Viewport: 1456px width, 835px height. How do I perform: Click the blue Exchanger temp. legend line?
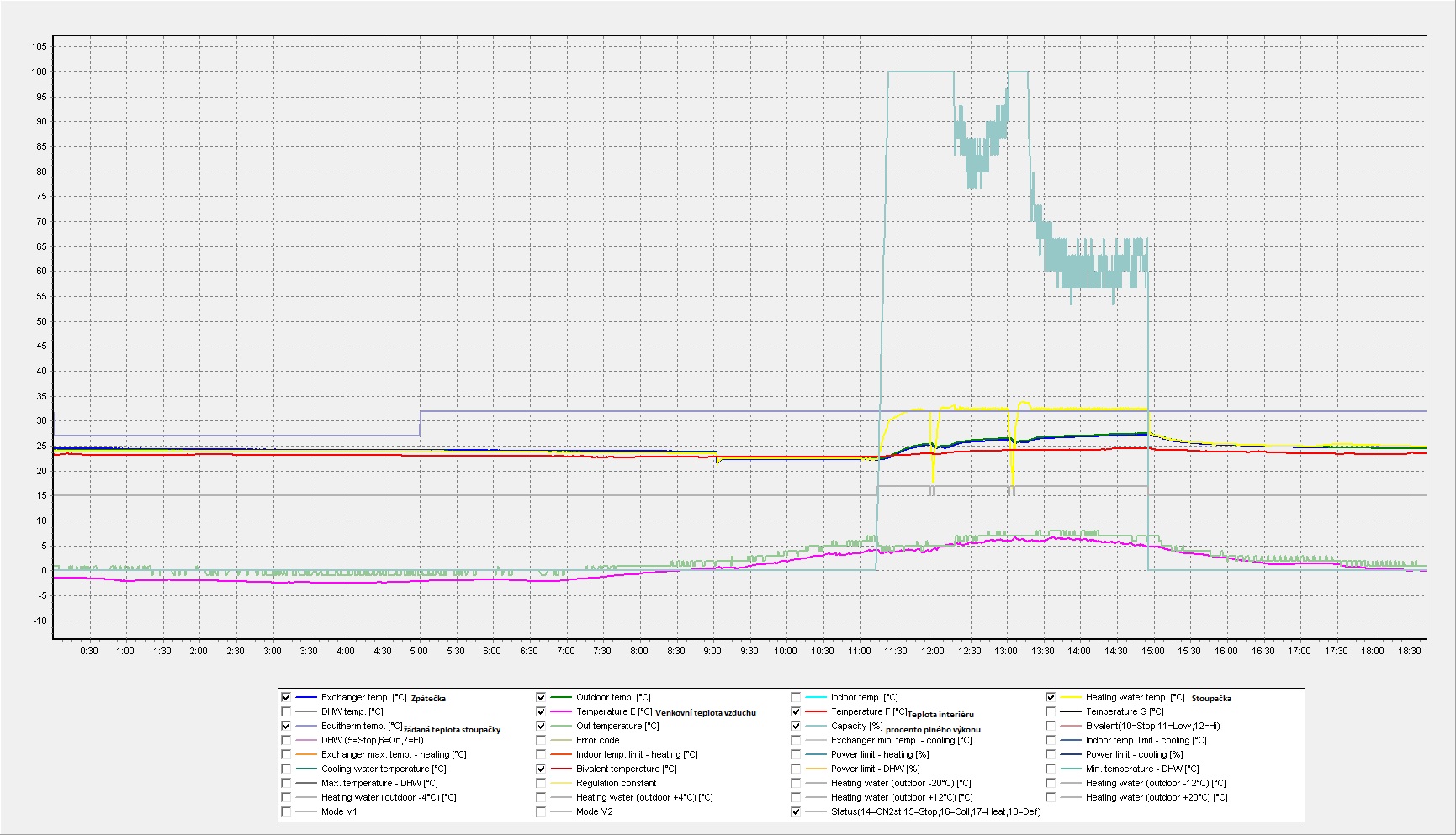coord(306,697)
